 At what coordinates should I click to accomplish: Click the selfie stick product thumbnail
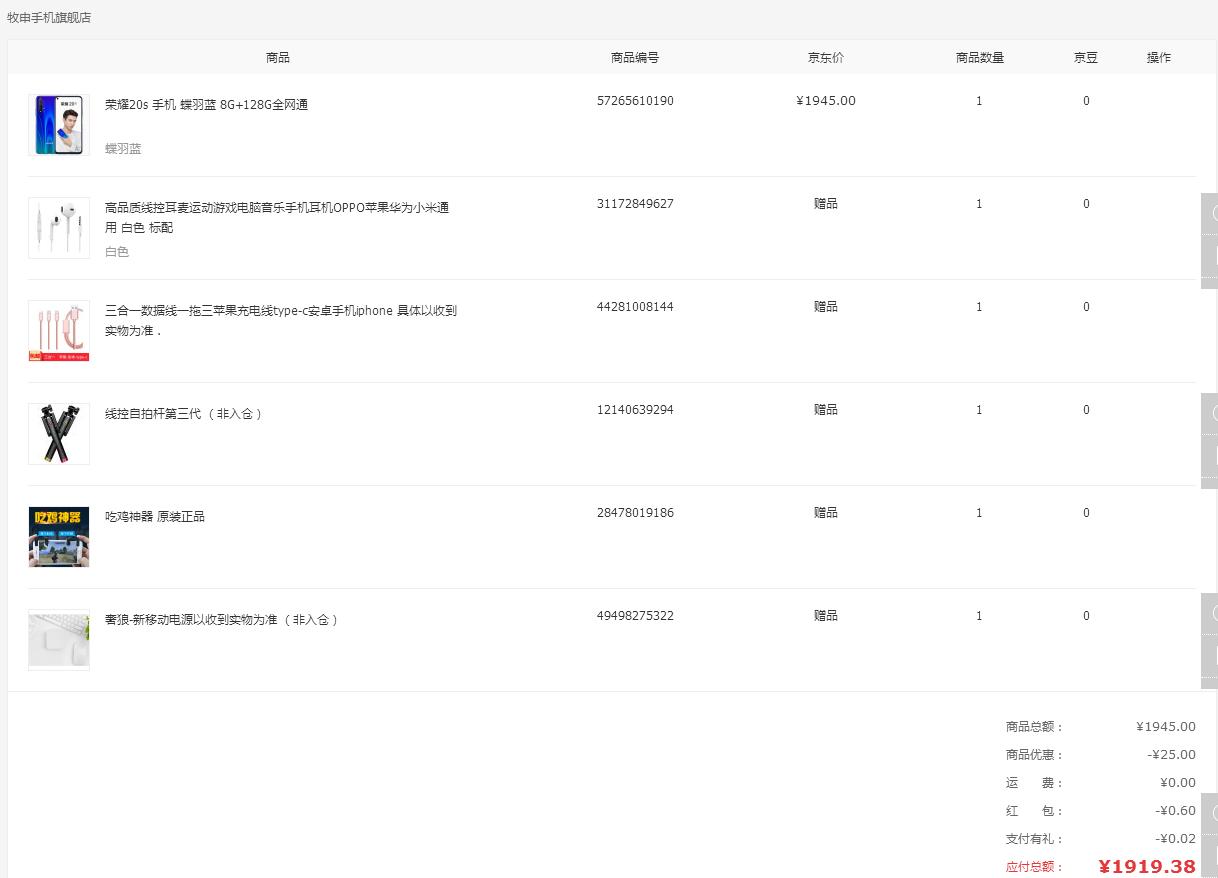pos(58,433)
